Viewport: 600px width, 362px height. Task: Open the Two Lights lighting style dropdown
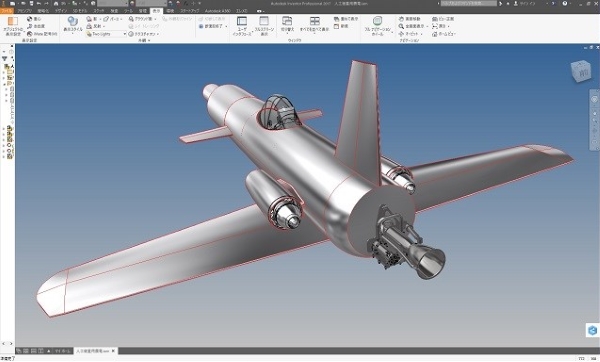(106, 34)
